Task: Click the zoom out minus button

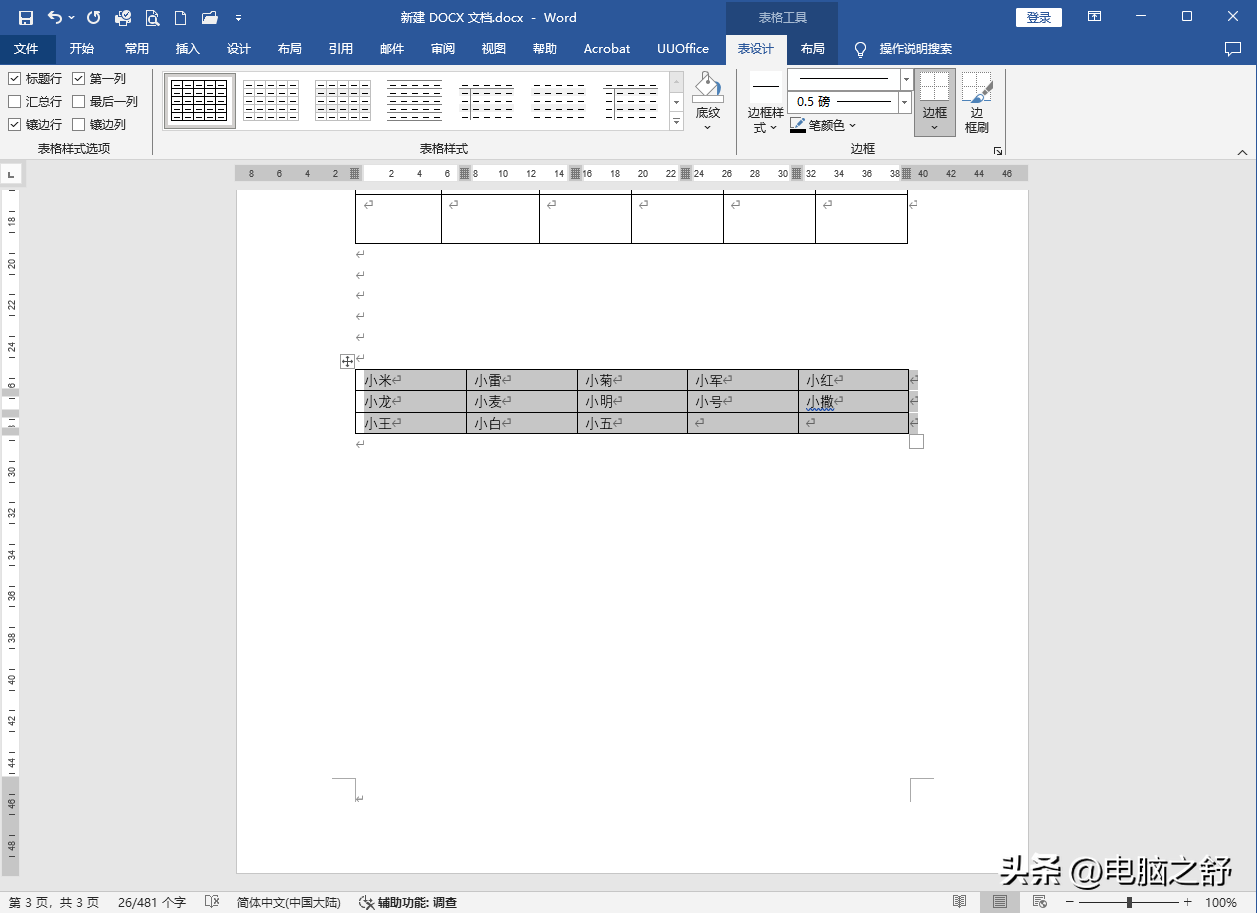Action: pos(1070,902)
